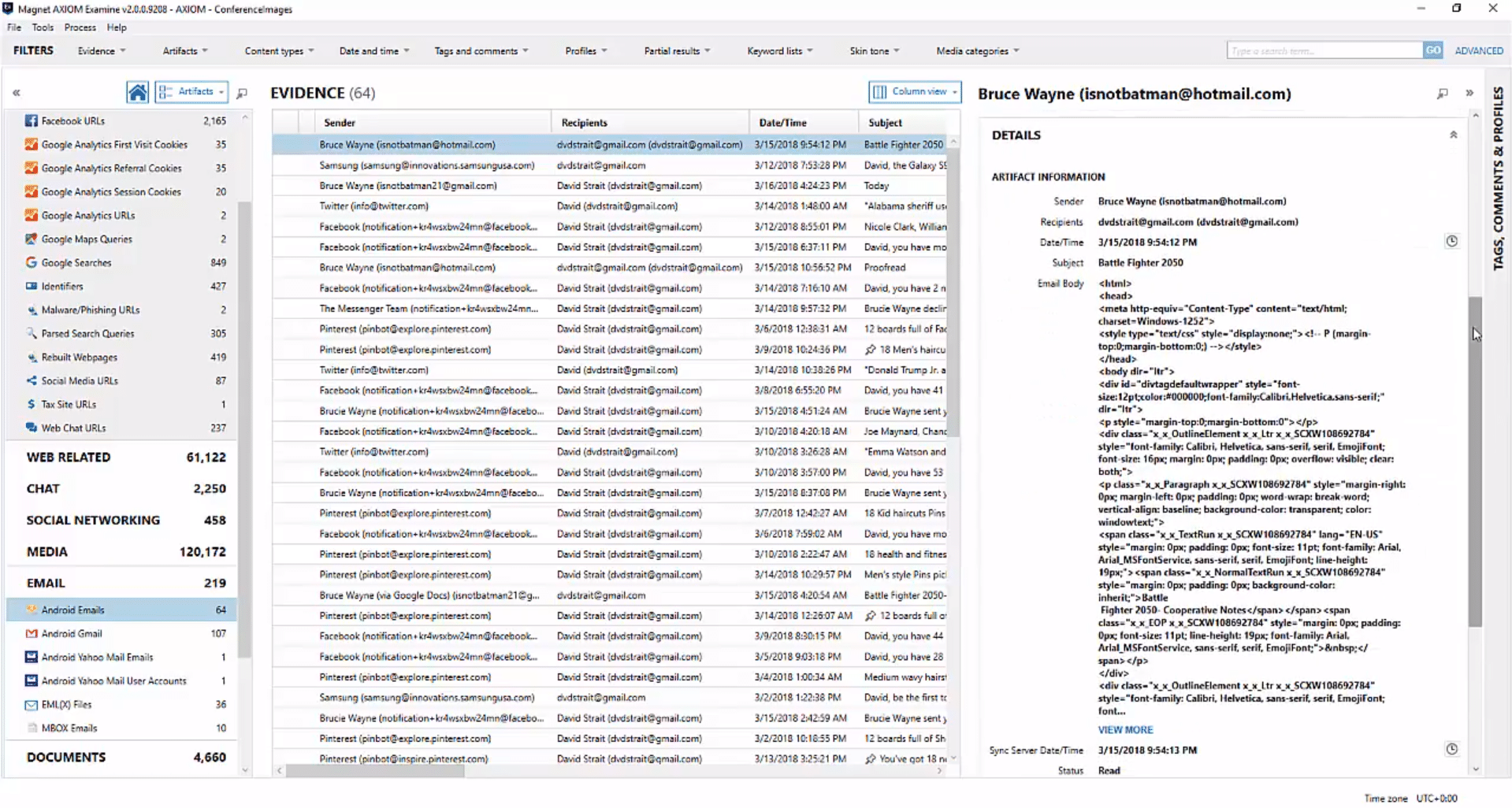Open Tags, Comments & Profiles side tab
The image size is (1512, 808).
(1498, 178)
